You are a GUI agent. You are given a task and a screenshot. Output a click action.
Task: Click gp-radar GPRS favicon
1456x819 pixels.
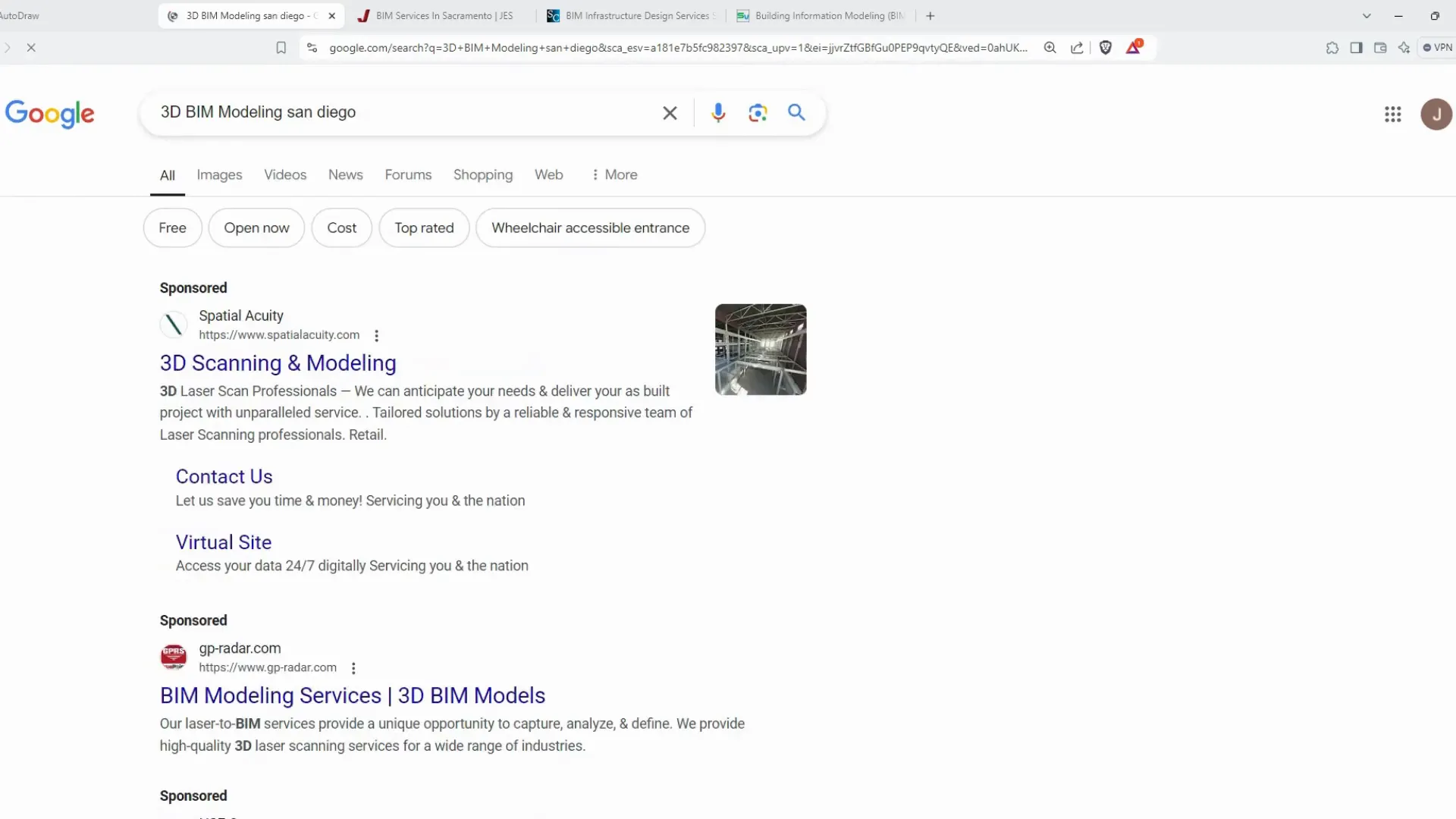174,657
